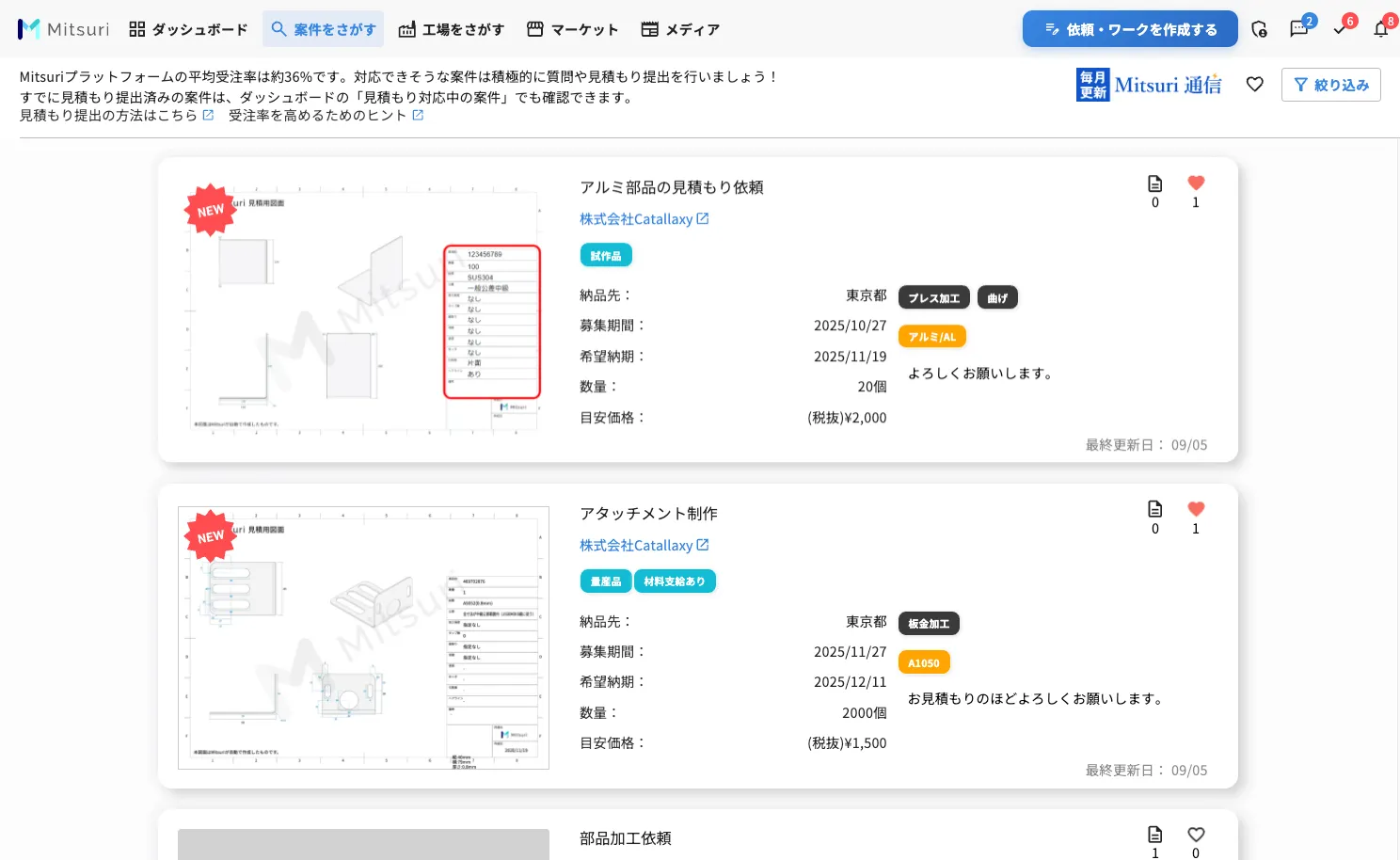
Task: Open chat messages icon with badge 2
Action: [x=1299, y=29]
